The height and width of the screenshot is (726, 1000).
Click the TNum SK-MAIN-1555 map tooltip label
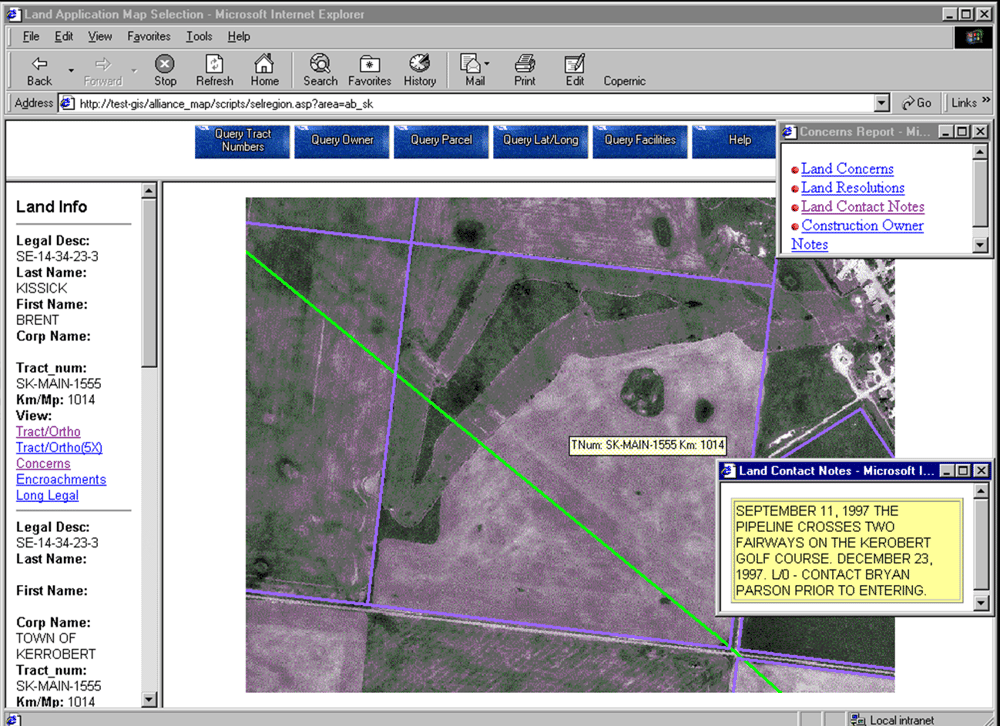647,445
